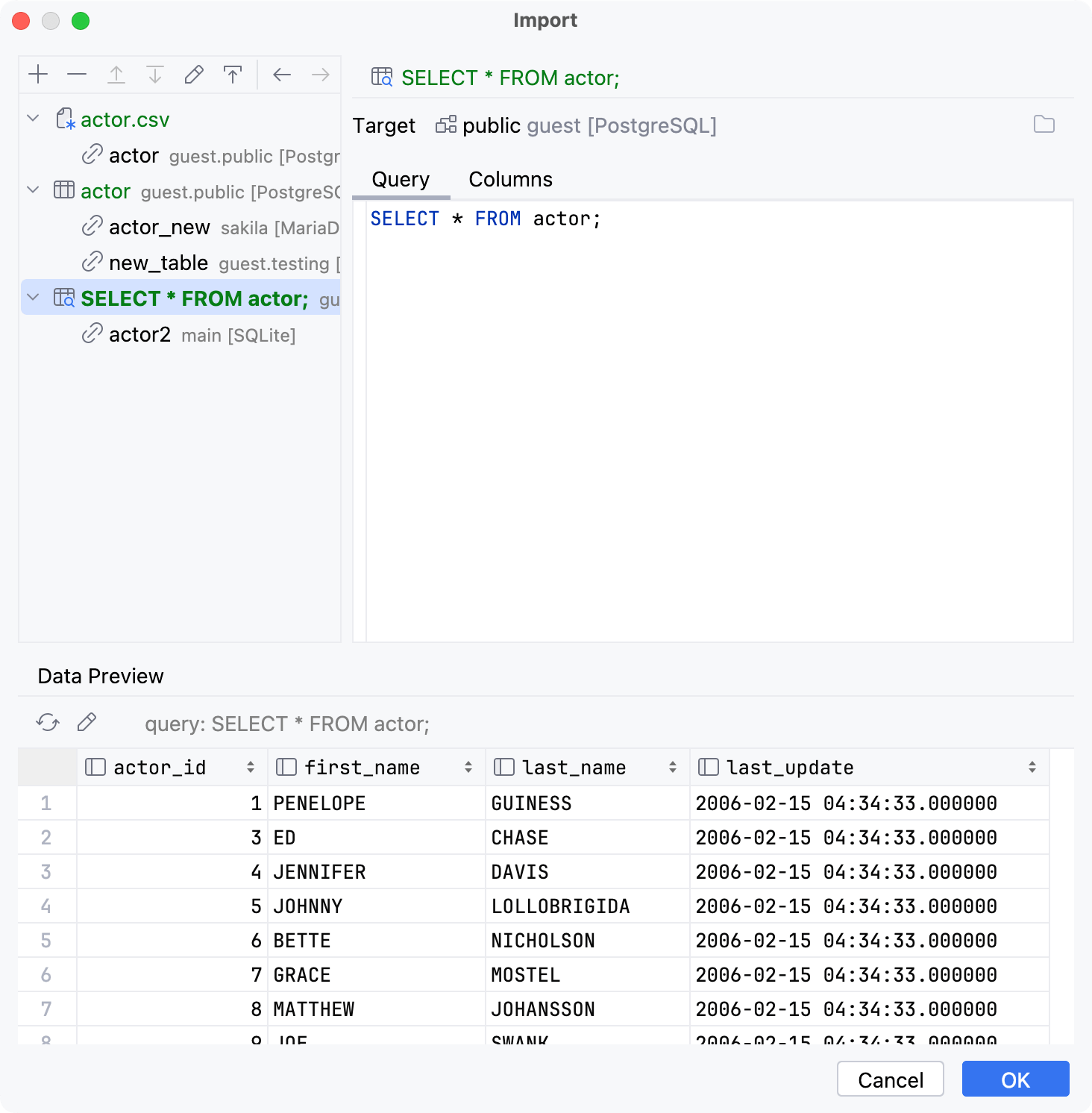Navigate forward with the right arrow icon

coord(319,74)
